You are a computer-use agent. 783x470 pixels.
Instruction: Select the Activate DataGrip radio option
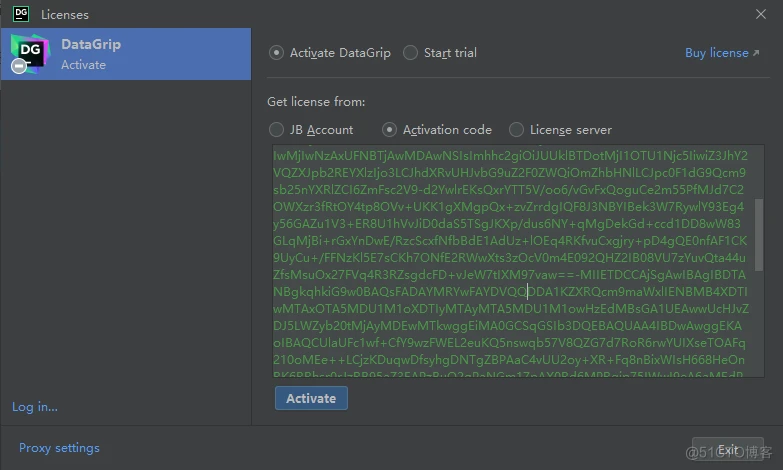[277, 53]
